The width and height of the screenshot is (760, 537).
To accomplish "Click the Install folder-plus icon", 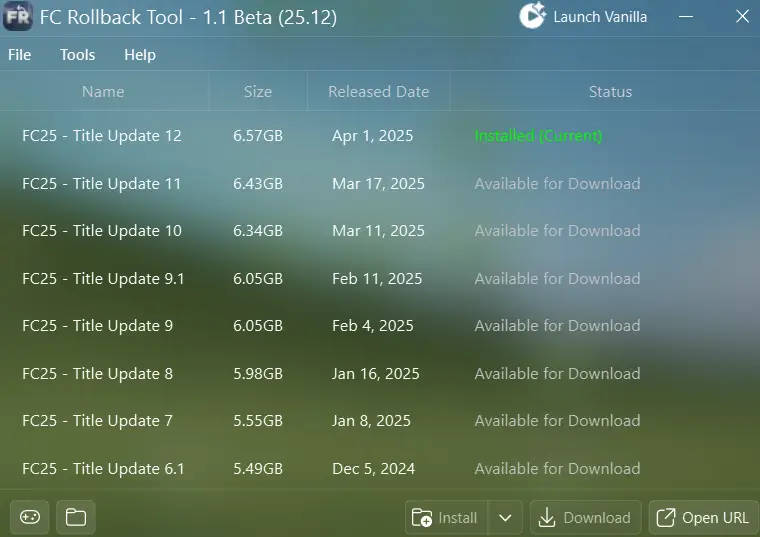I will point(422,518).
